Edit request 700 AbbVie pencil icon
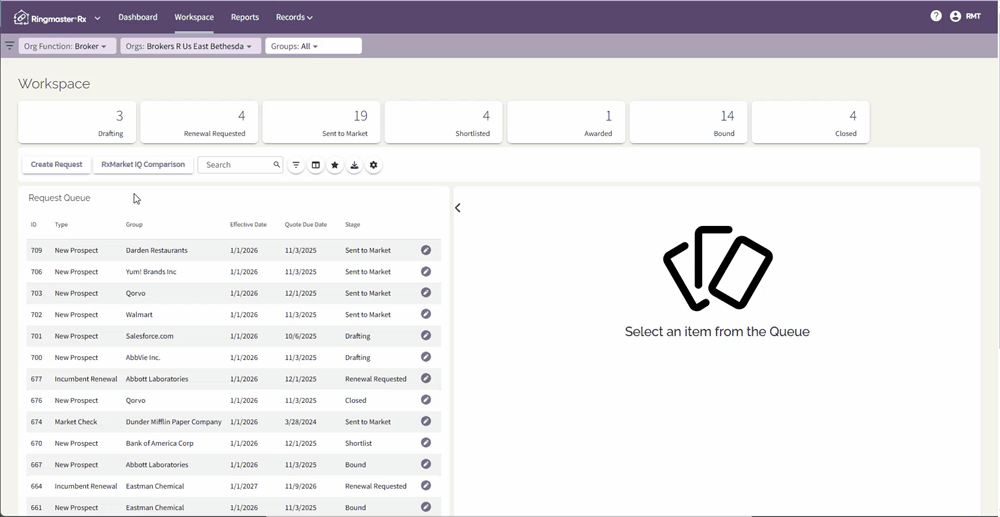This screenshot has height=517, width=1000. [x=426, y=357]
